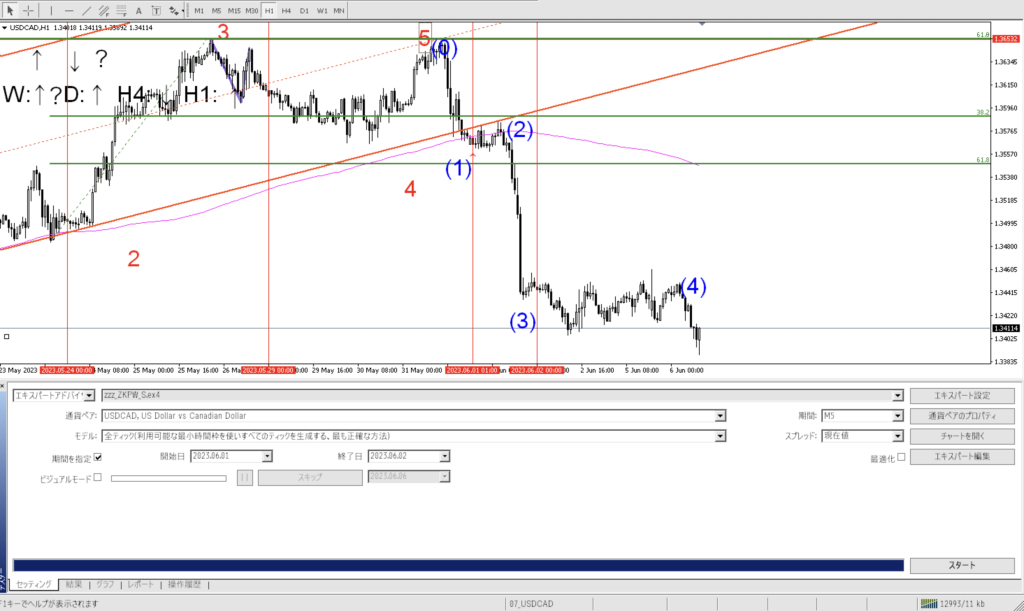Select the text 'A' tool
This screenshot has height=611, width=1024.
[x=139, y=10]
